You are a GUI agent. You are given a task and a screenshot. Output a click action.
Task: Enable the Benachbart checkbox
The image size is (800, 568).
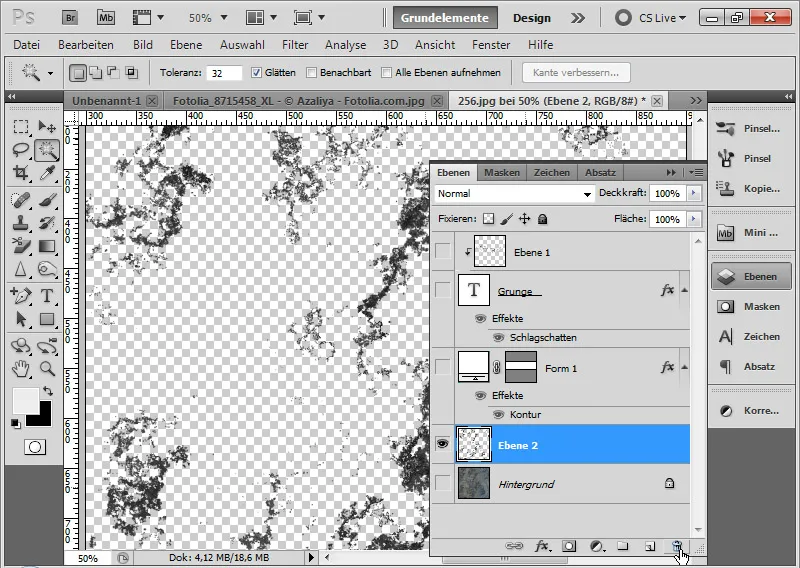coord(311,72)
